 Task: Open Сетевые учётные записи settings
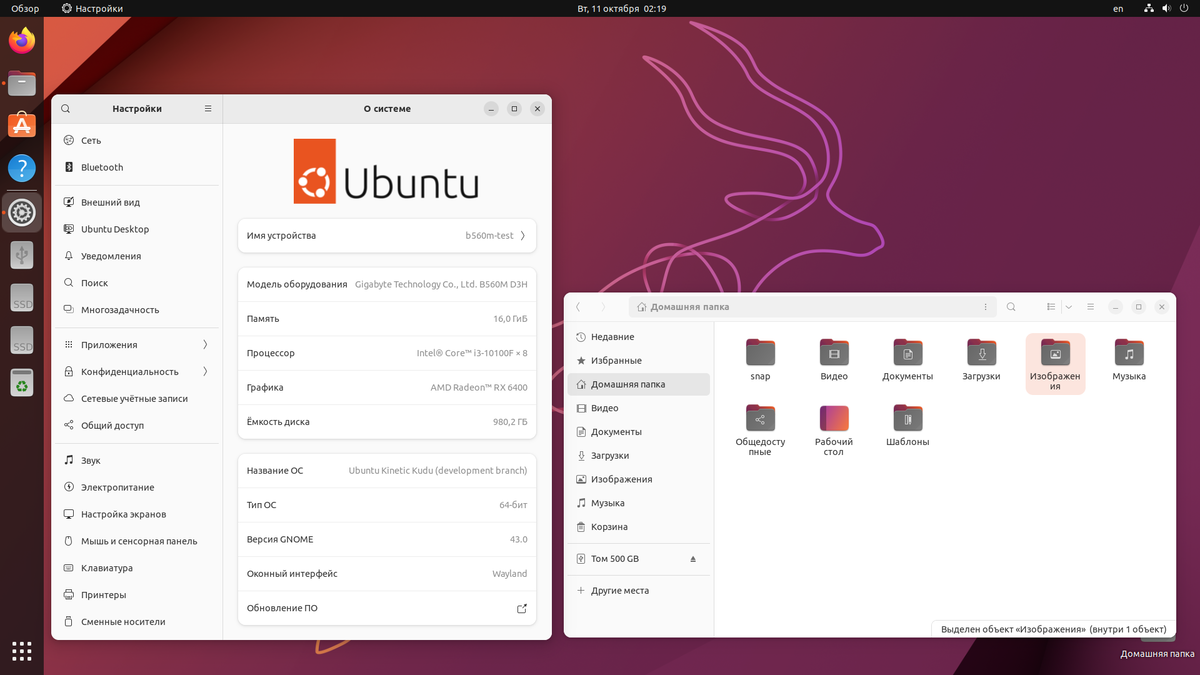coord(137,398)
